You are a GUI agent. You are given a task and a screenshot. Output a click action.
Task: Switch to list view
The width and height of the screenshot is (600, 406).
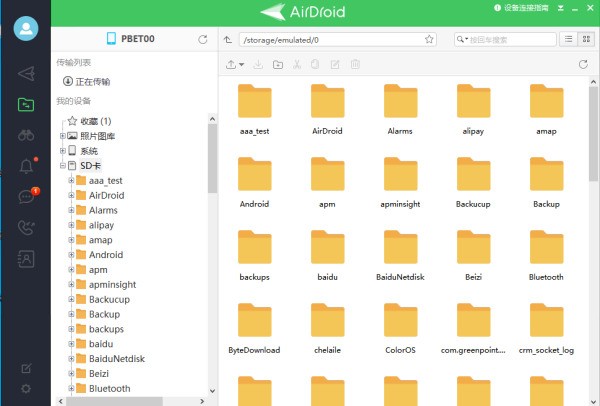pos(568,39)
